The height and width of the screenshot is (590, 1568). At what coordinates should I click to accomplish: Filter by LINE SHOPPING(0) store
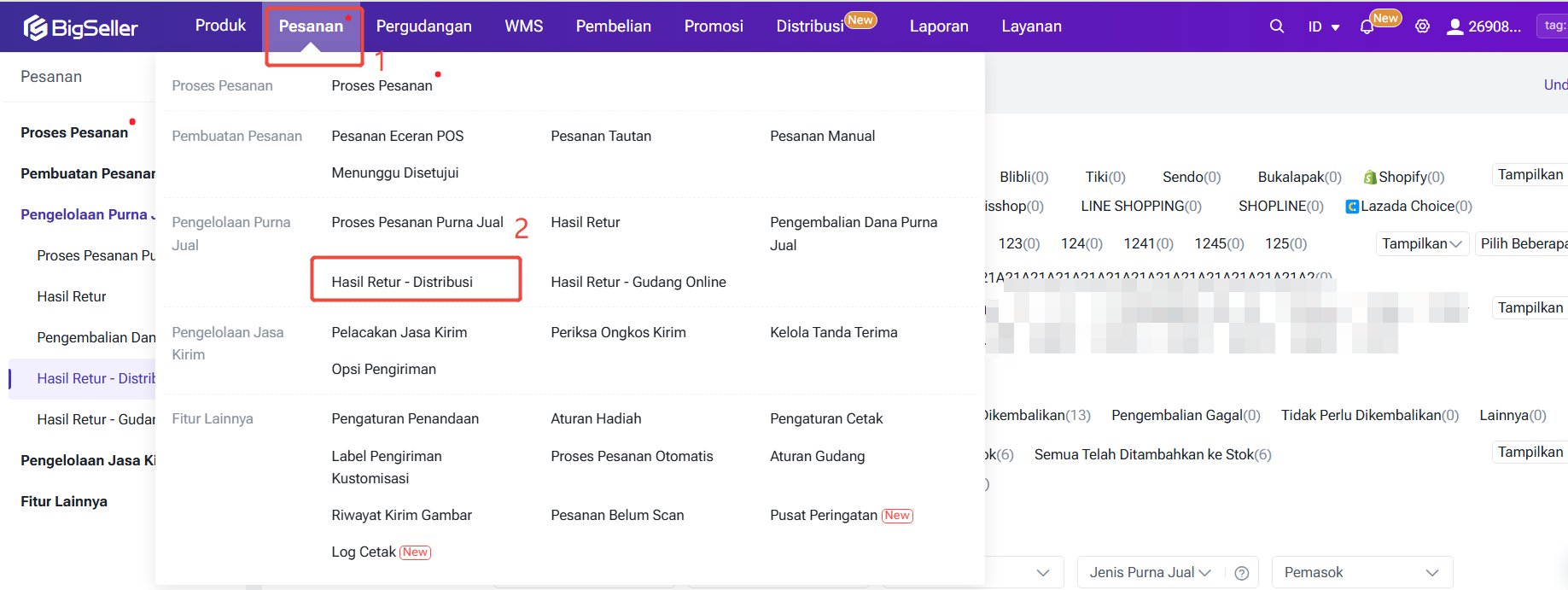coord(1141,206)
